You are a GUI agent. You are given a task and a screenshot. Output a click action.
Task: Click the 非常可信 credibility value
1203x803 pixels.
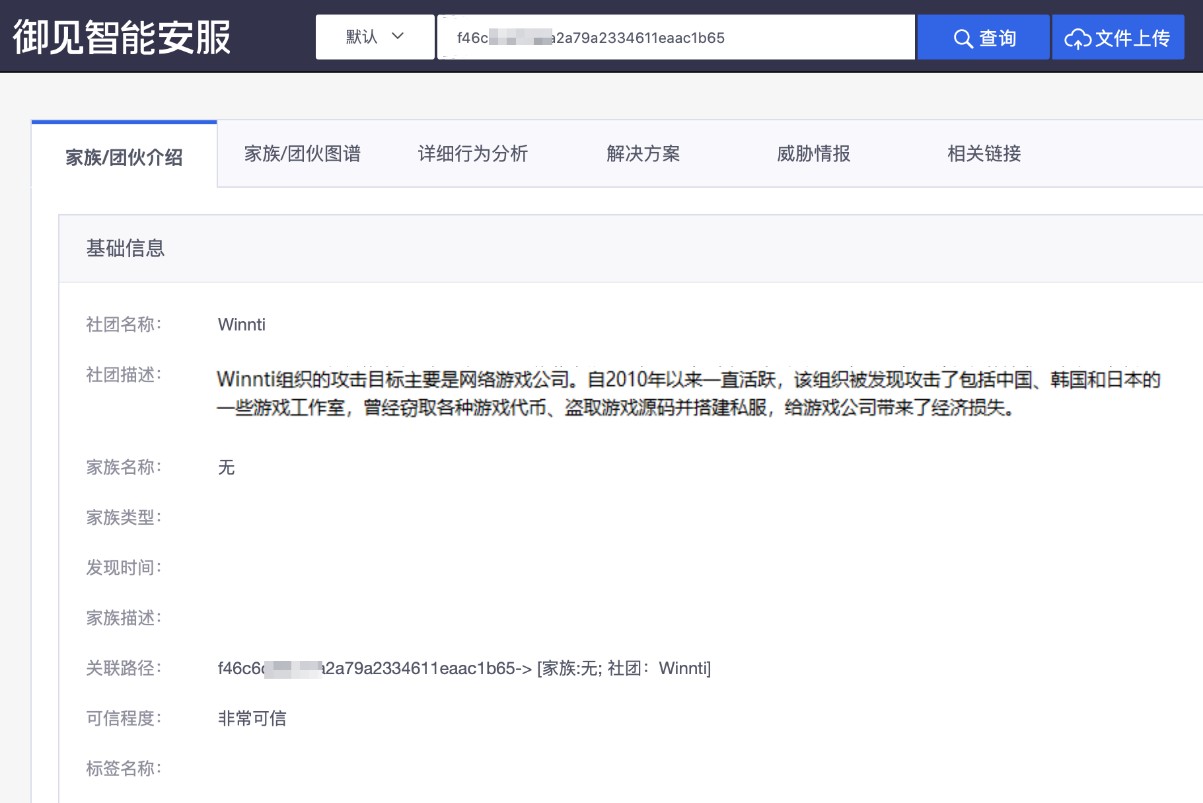click(252, 718)
